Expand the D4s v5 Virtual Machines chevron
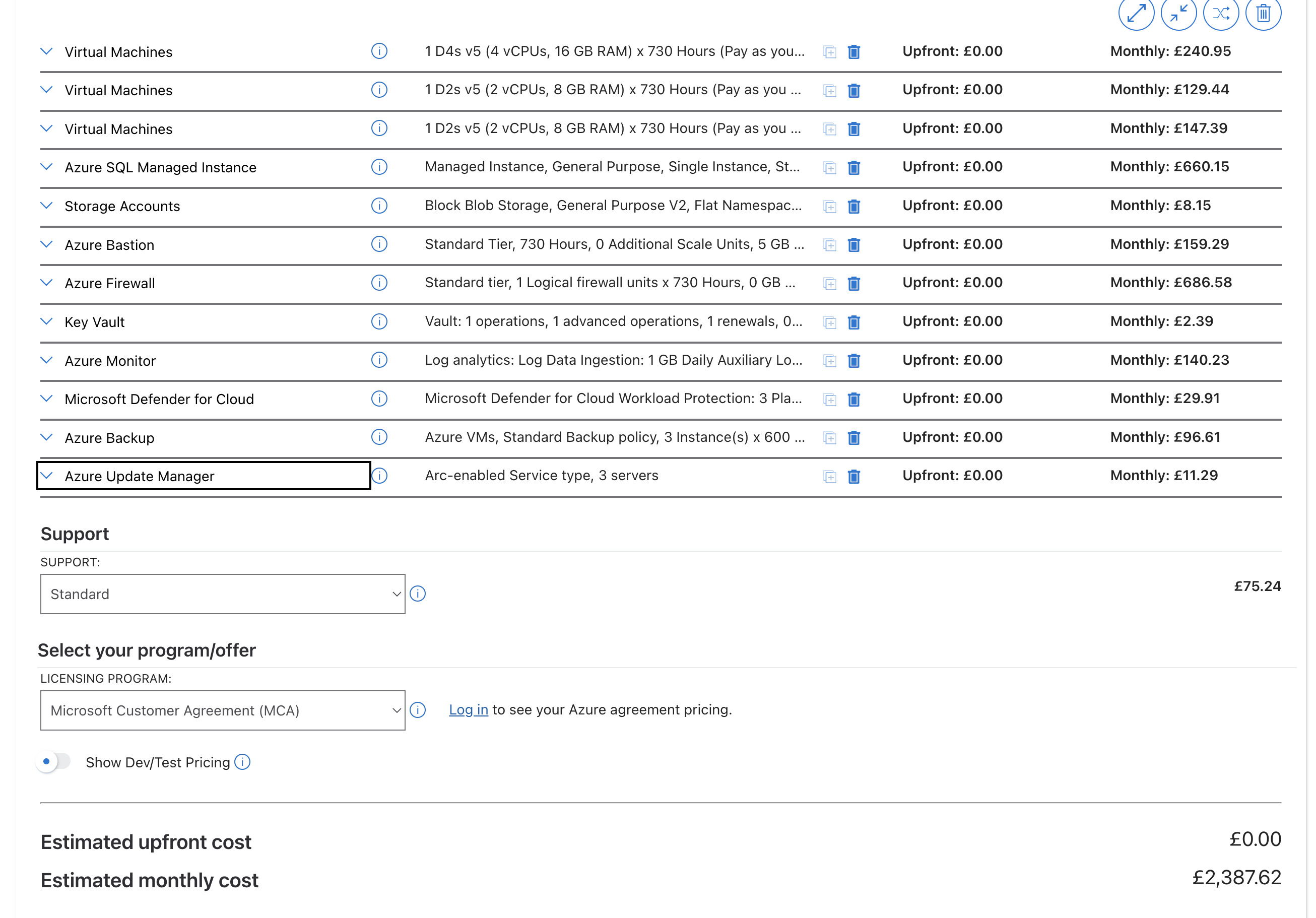The height and width of the screenshot is (918, 1316). point(47,51)
